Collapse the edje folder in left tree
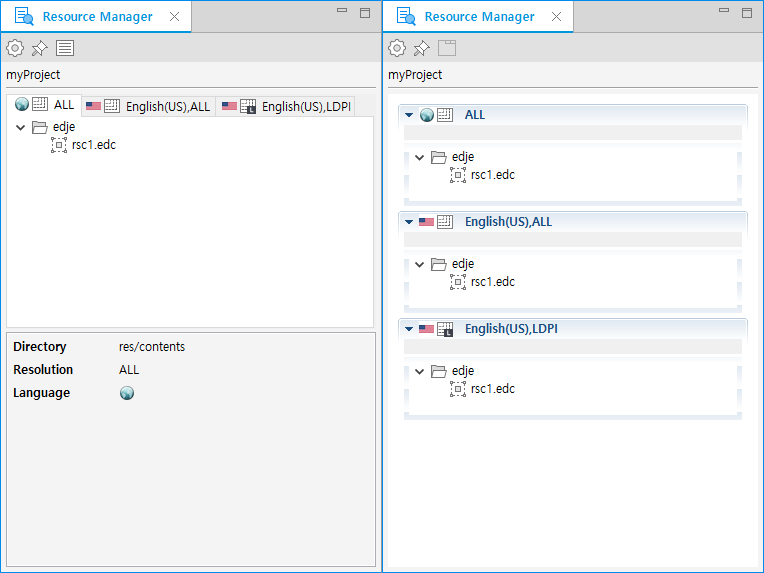The height and width of the screenshot is (573, 764). pos(21,128)
